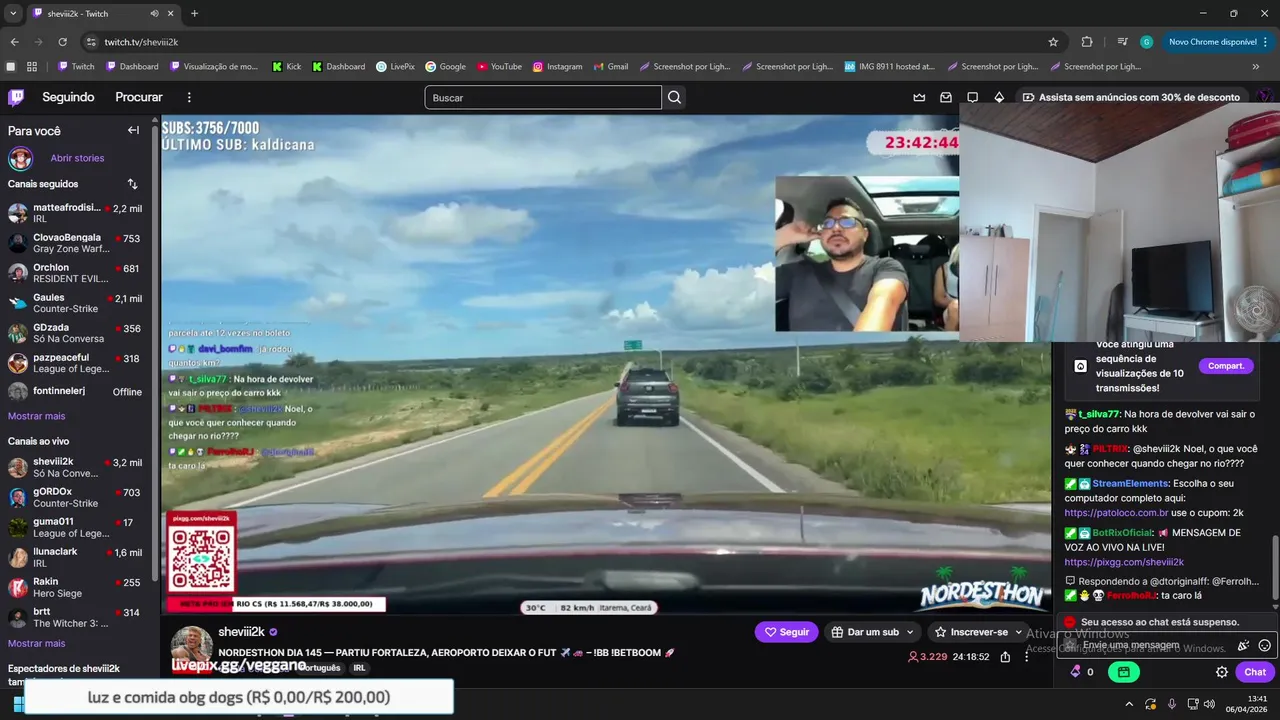Open channel points balance icon

click(x=1076, y=672)
